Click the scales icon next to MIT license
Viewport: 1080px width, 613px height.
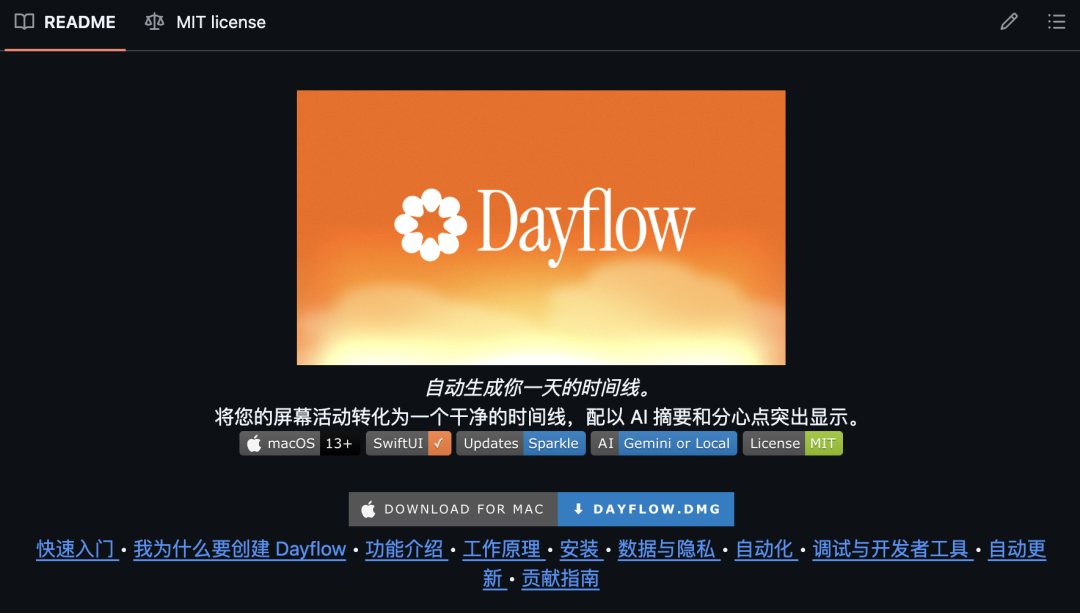(154, 21)
